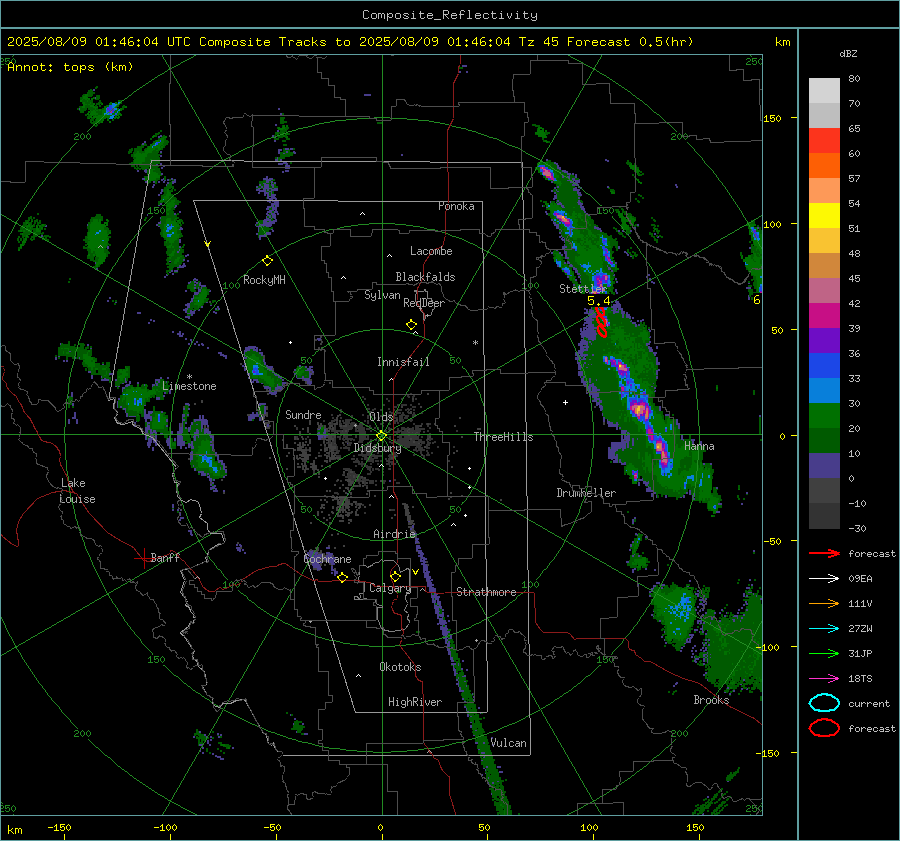The height and width of the screenshot is (841, 900).
Task: Click the ThreeHills label
Action: click(503, 437)
